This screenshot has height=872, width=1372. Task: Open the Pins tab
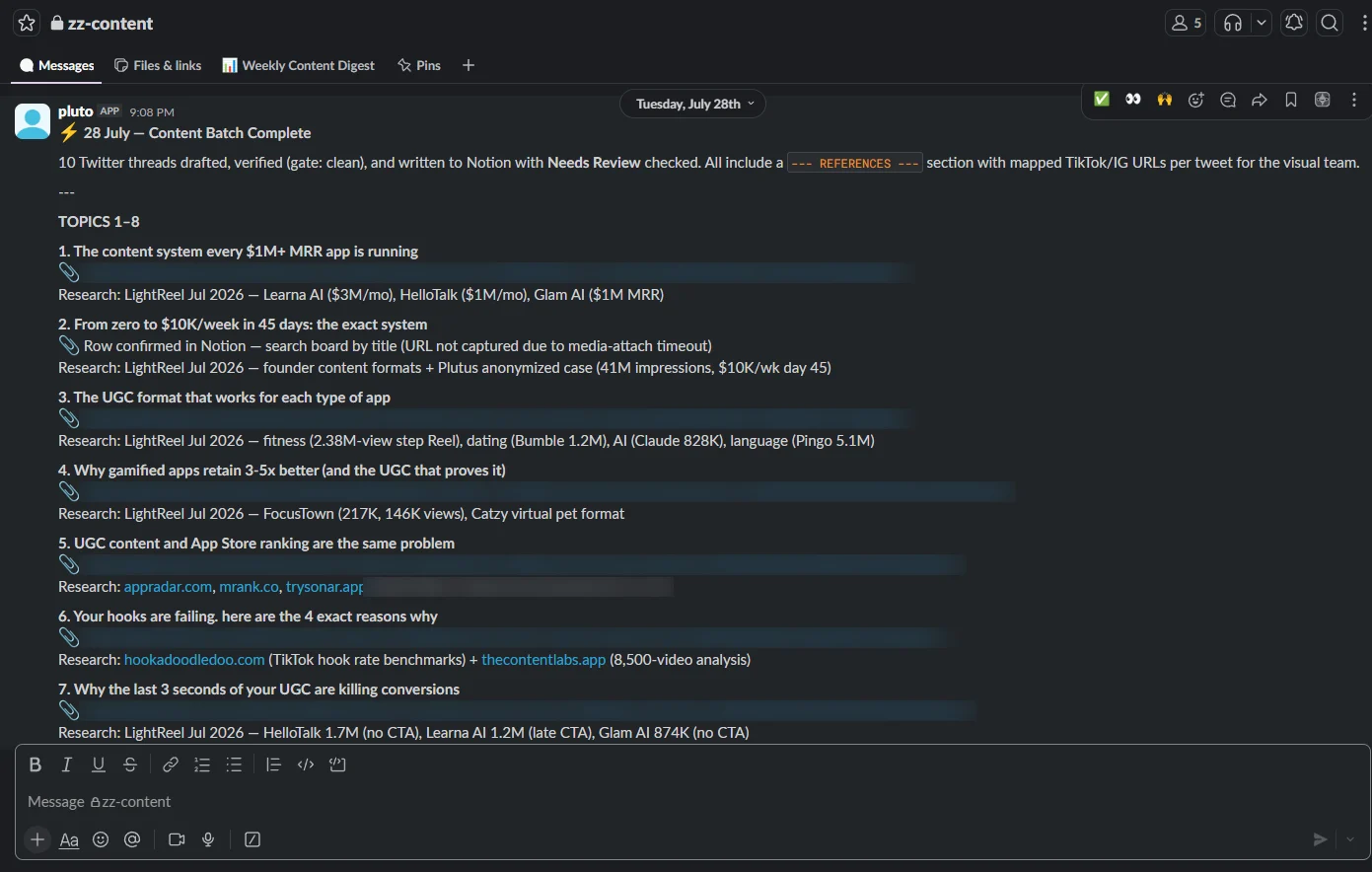[419, 65]
